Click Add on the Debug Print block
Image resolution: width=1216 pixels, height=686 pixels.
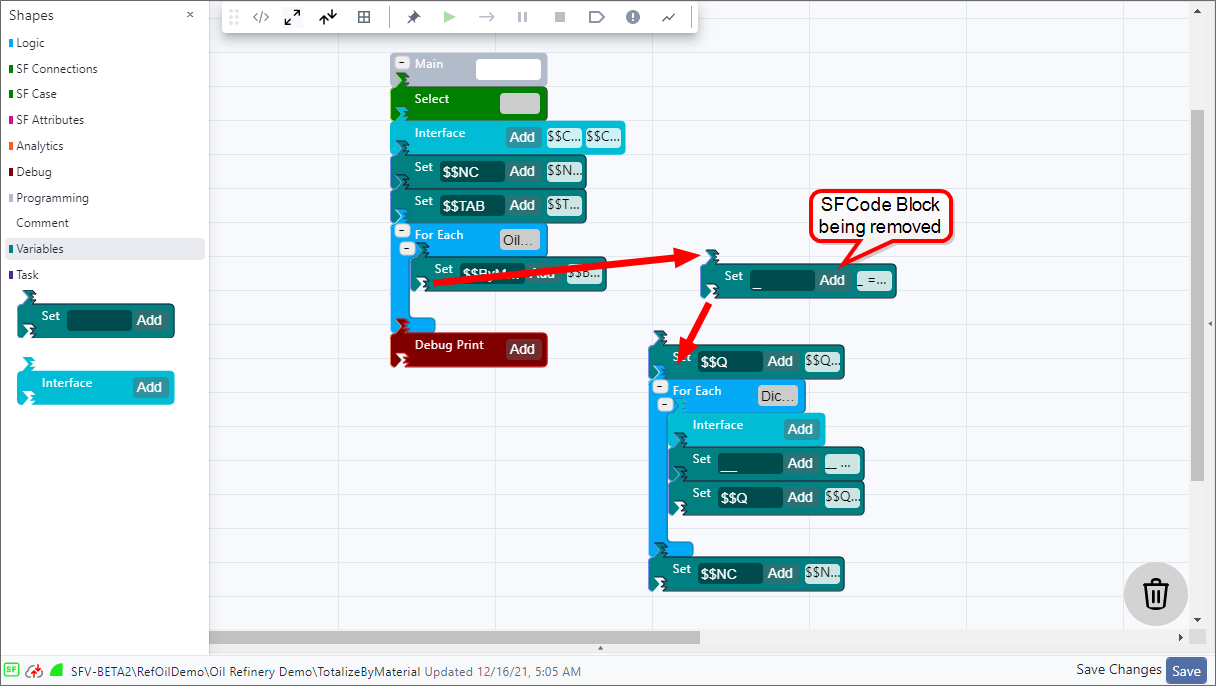pos(522,349)
